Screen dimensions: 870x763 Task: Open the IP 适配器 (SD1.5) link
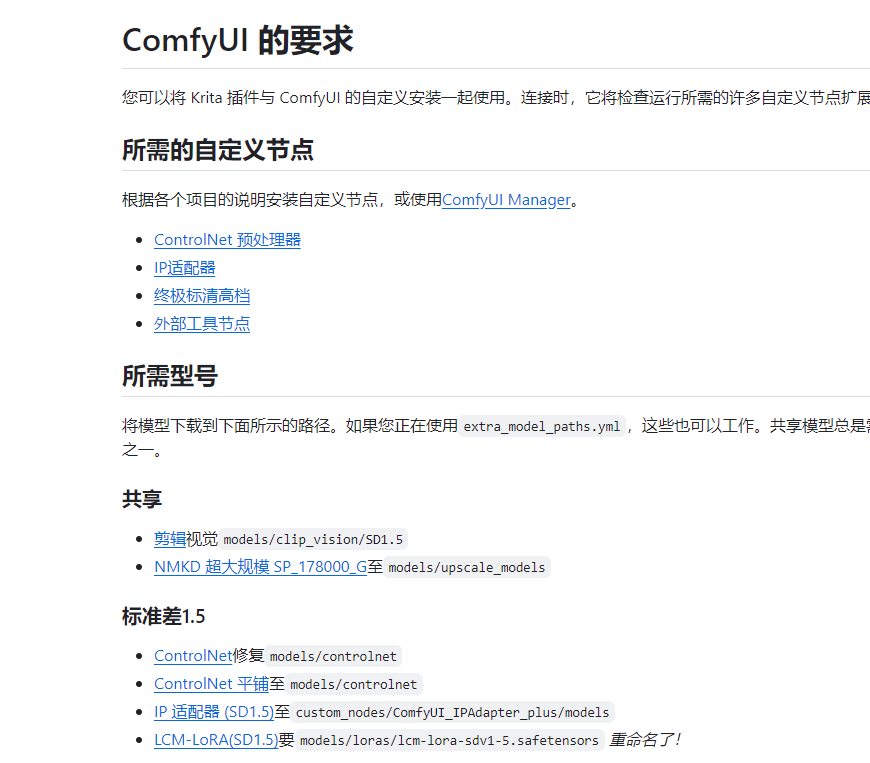214,712
